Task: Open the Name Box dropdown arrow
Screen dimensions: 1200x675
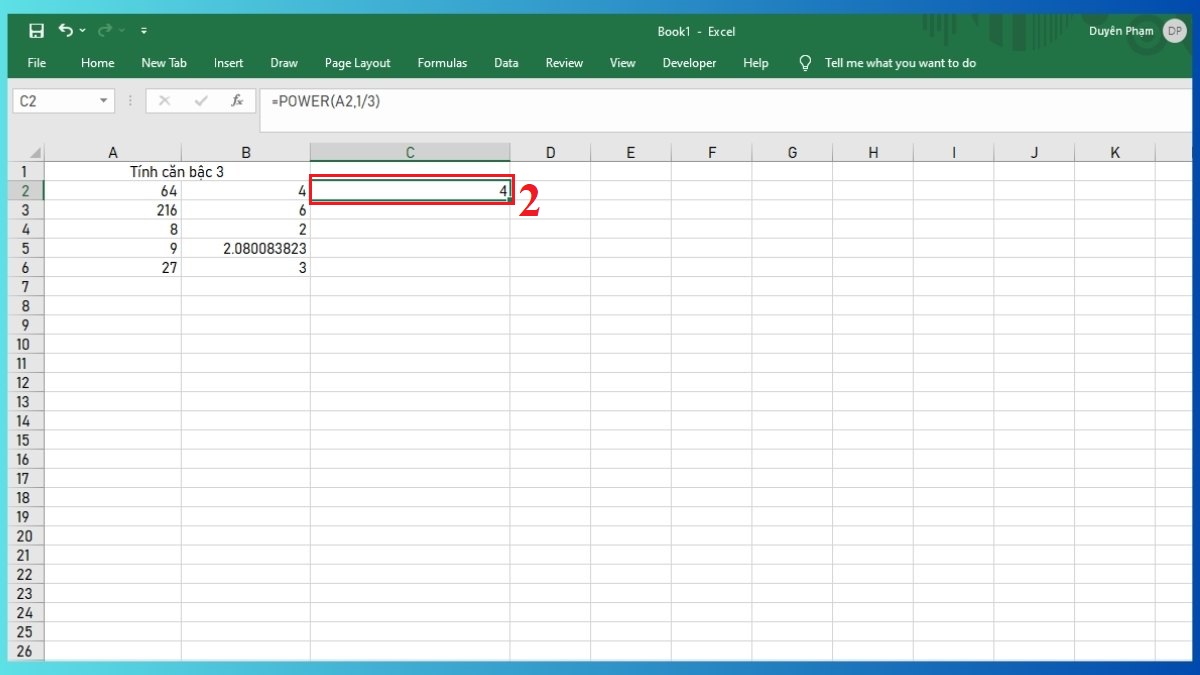Action: pyautogui.click(x=104, y=100)
